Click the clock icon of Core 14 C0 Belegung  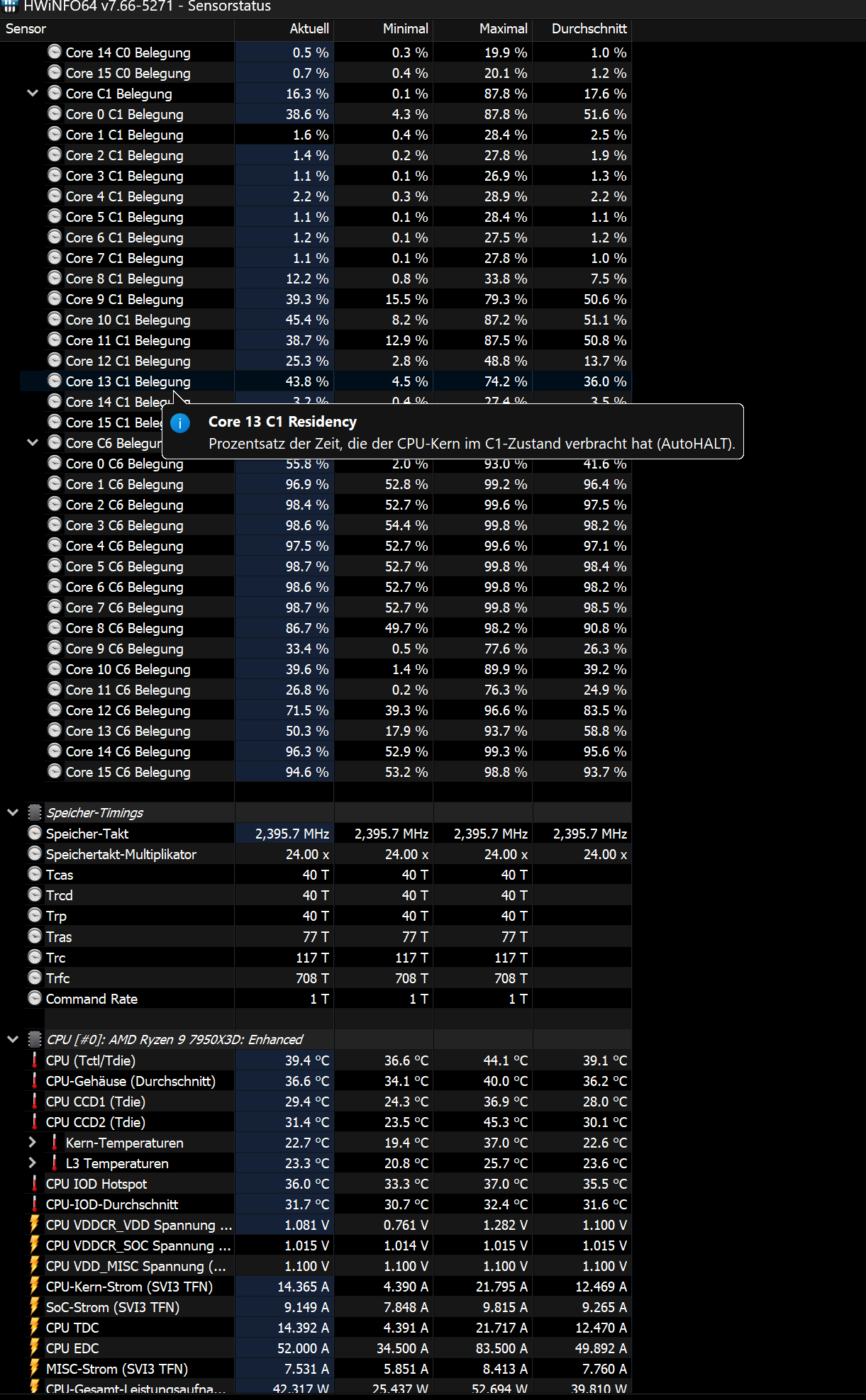(55, 52)
